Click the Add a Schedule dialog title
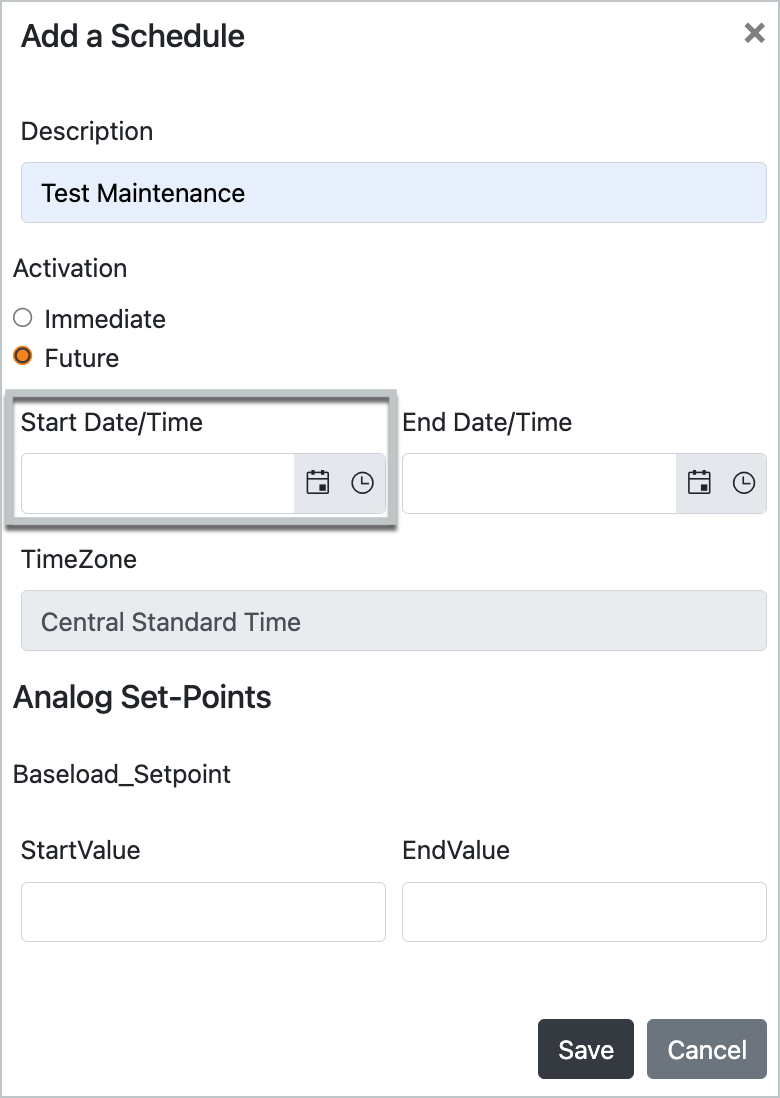780x1098 pixels. (x=131, y=36)
